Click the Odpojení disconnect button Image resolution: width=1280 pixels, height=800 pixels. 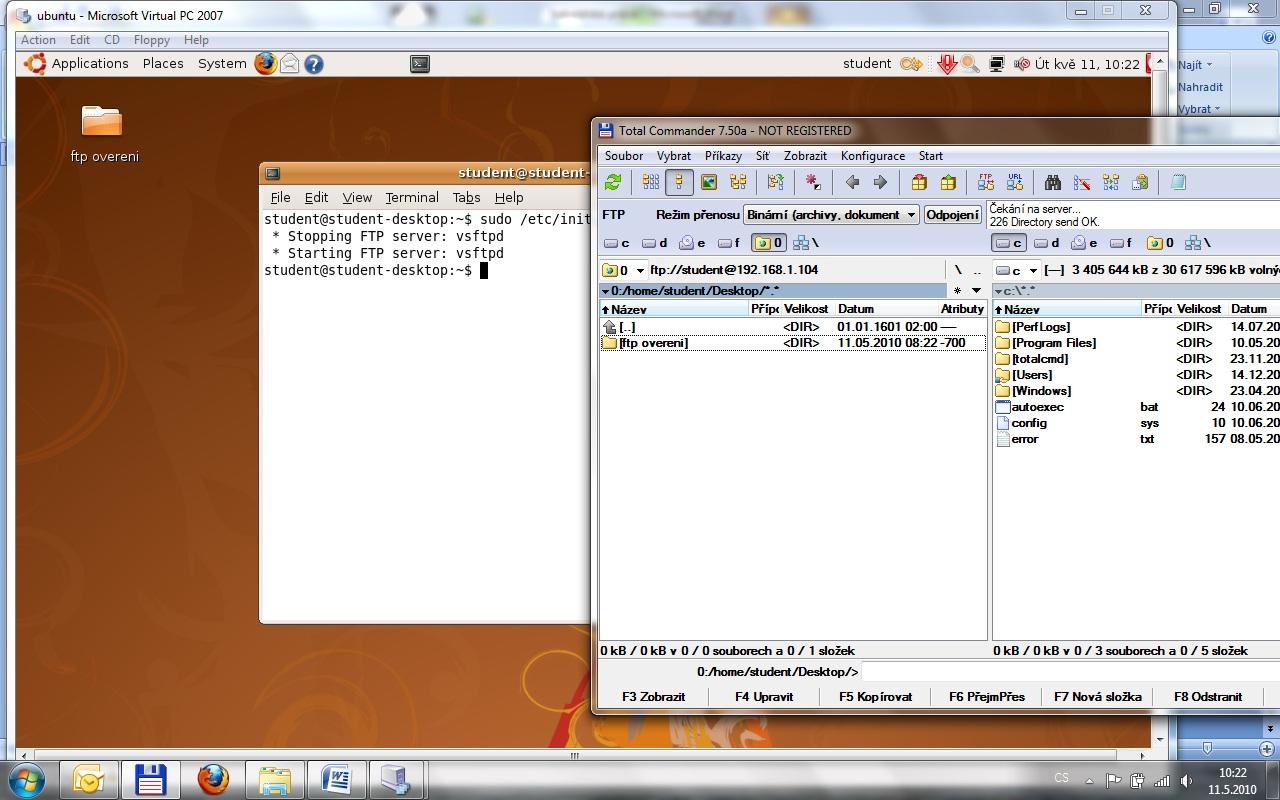coord(952,215)
